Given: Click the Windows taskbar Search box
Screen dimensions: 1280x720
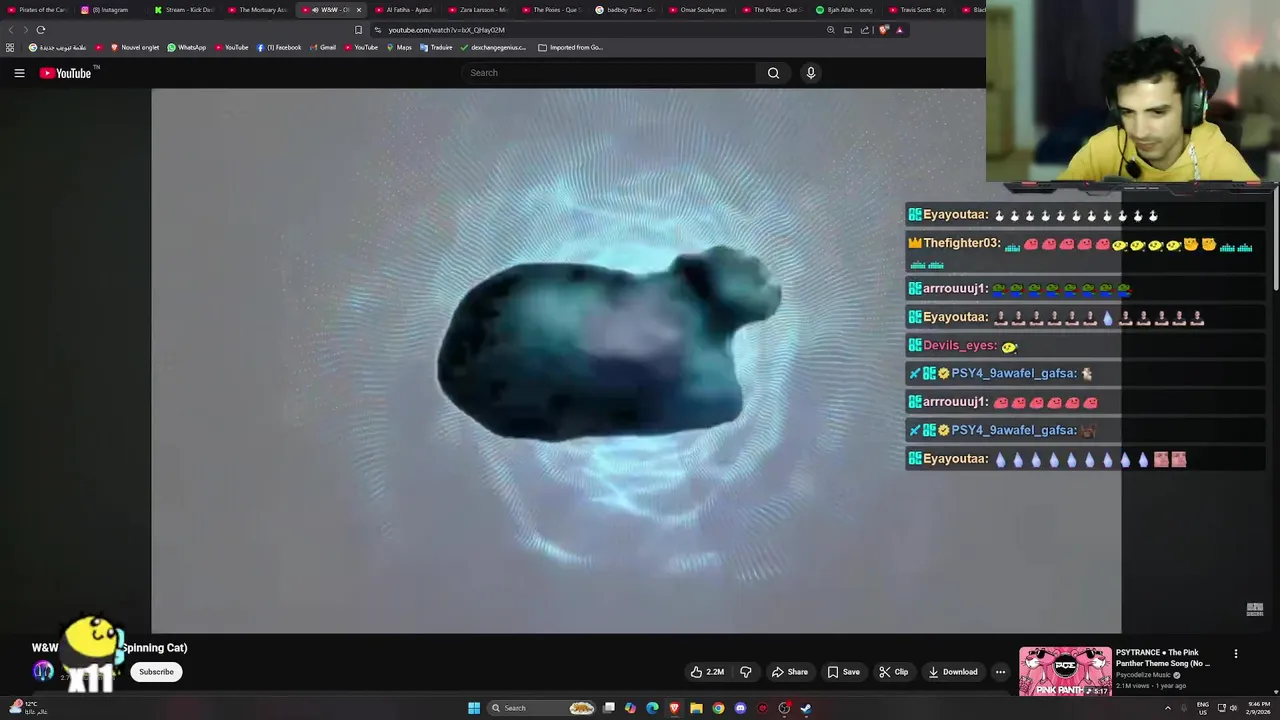Looking at the screenshot, I should pyautogui.click(x=542, y=708).
